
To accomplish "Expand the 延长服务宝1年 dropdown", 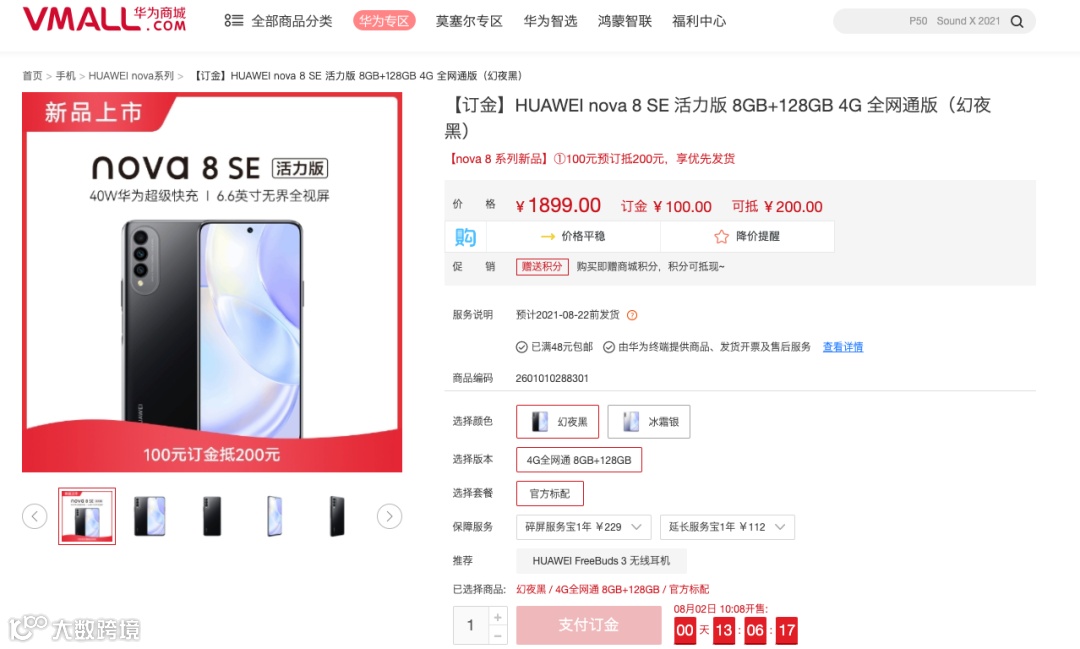I will point(727,527).
